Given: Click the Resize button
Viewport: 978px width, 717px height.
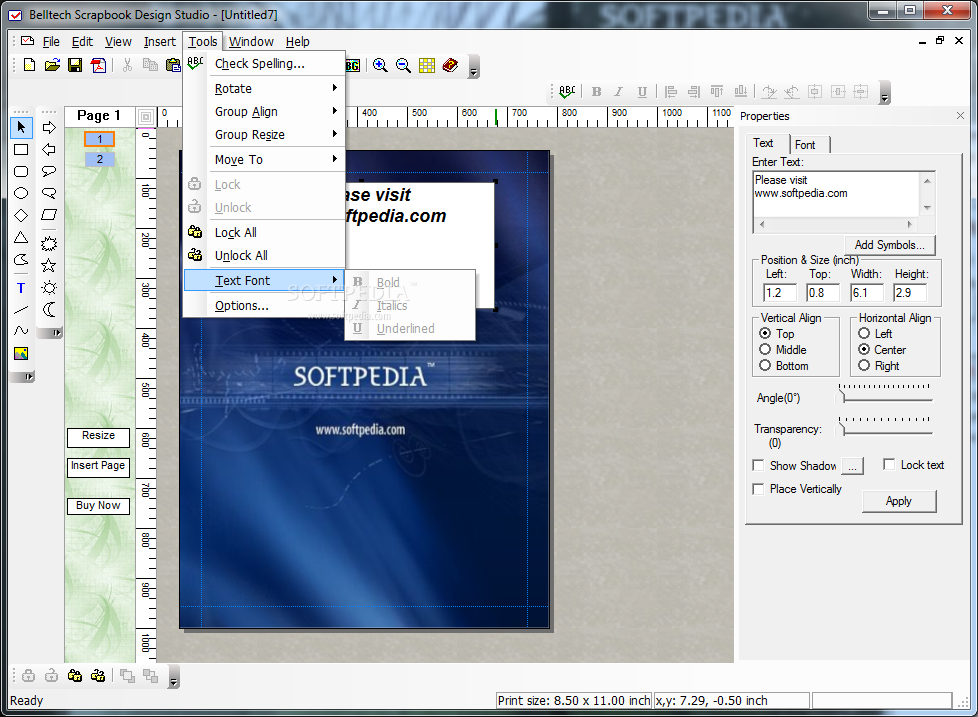Looking at the screenshot, I should (99, 436).
